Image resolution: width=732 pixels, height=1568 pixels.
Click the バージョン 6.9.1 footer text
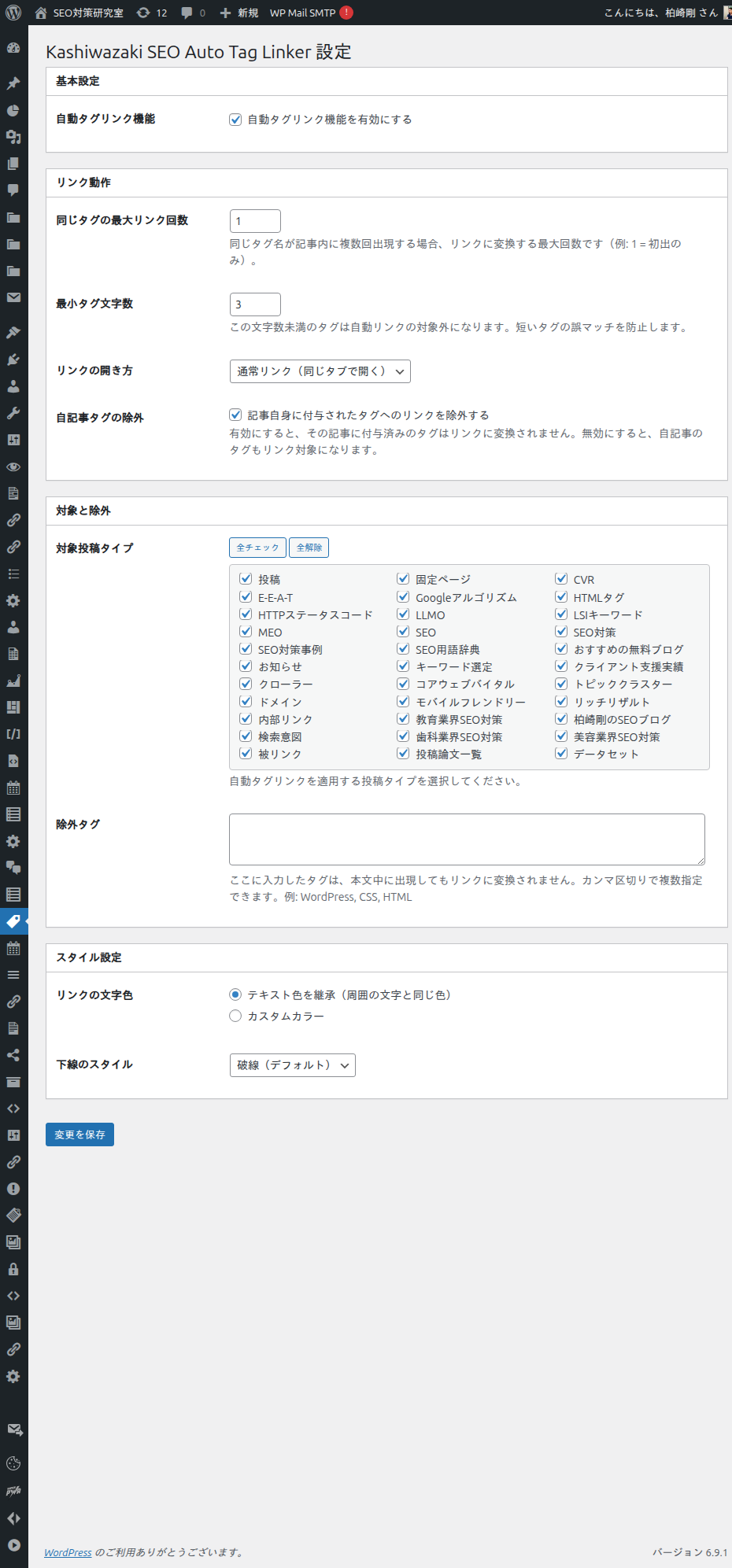[x=689, y=1552]
